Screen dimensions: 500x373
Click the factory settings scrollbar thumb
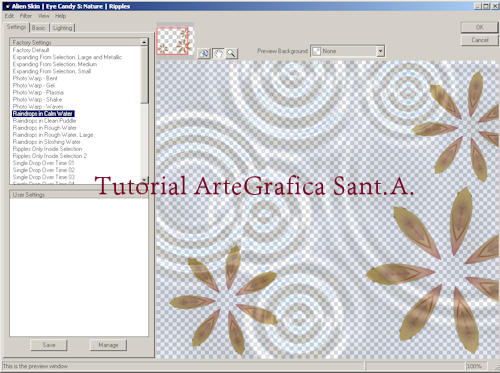tap(144, 75)
